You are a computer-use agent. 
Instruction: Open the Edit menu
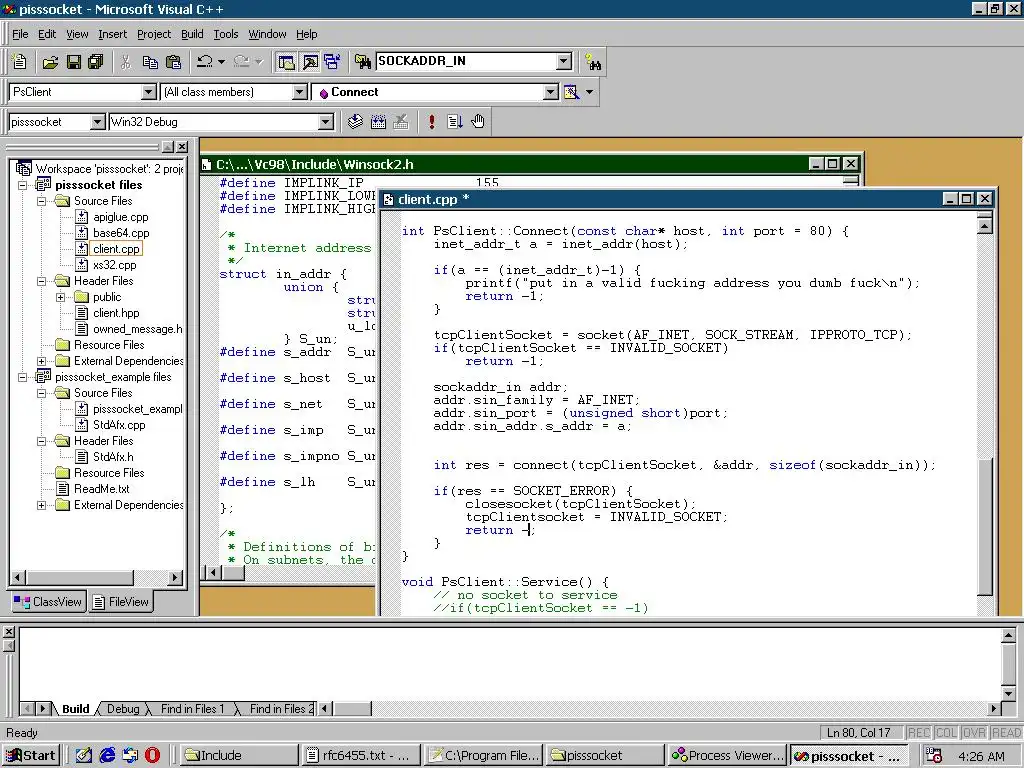pos(47,34)
